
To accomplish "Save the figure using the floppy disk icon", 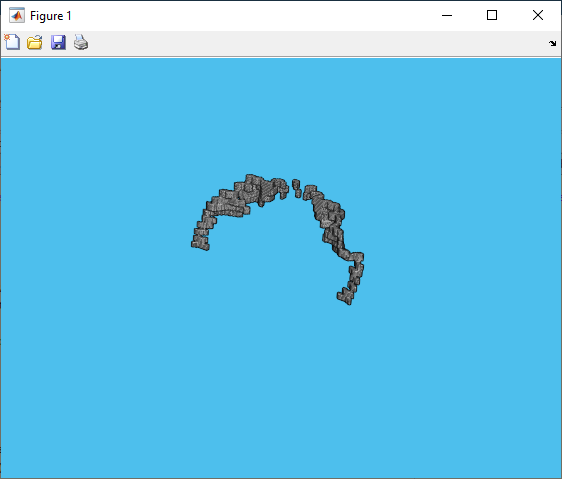I will pos(58,42).
